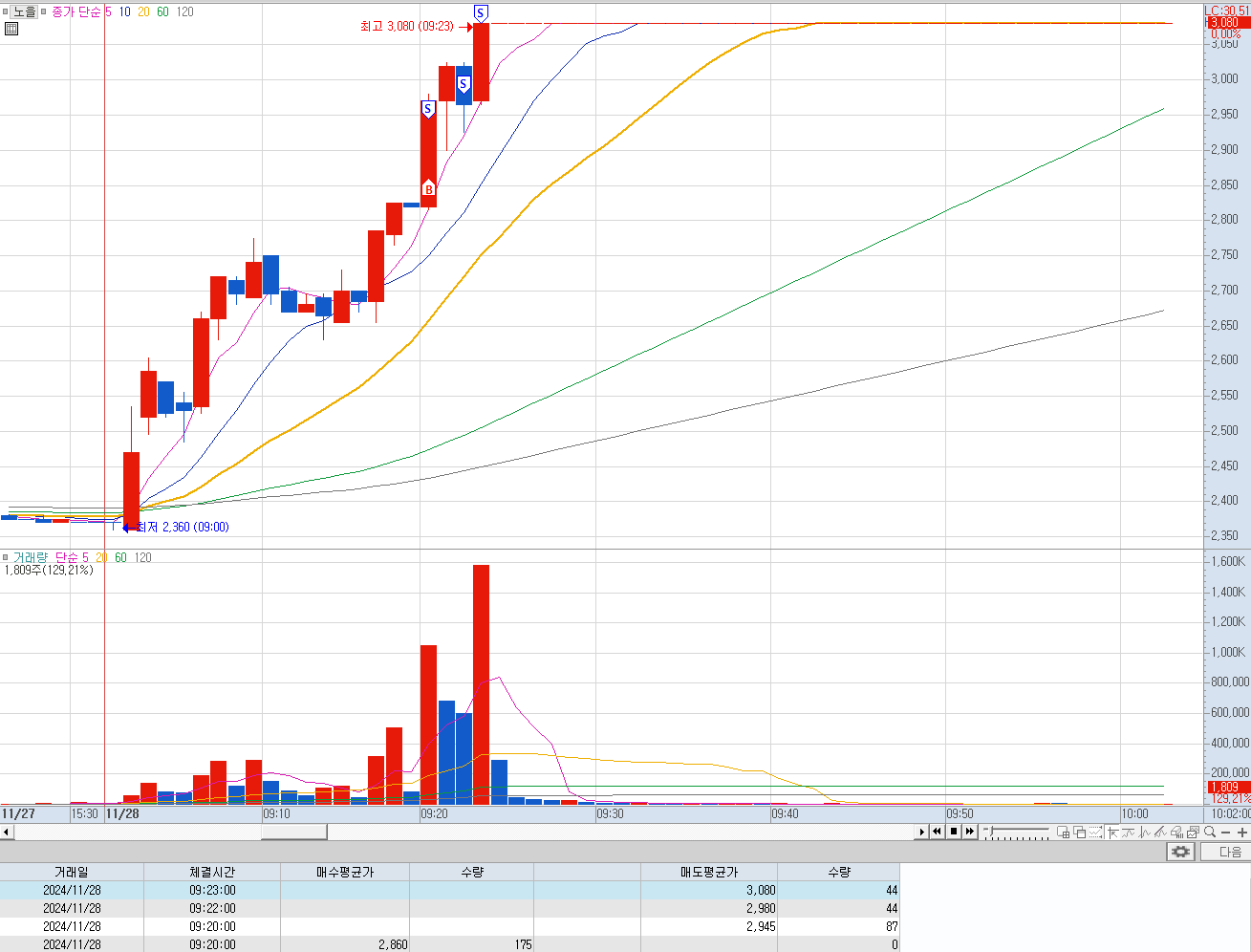The width and height of the screenshot is (1251, 952).
Task: Select the pink 5 MA label in price chart
Action: tap(108, 11)
